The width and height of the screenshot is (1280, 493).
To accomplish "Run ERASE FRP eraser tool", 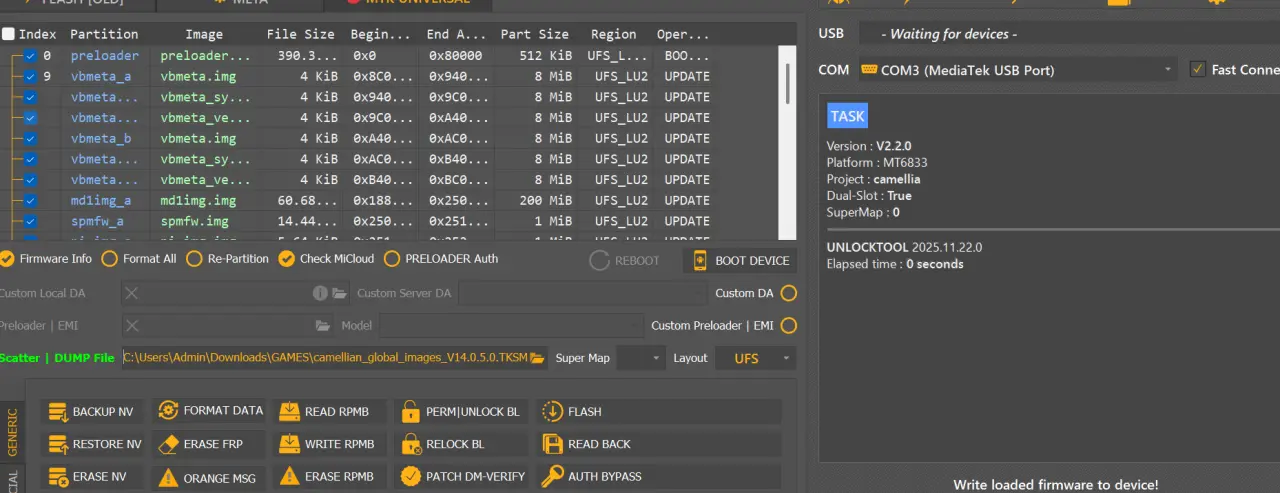I will click(209, 444).
